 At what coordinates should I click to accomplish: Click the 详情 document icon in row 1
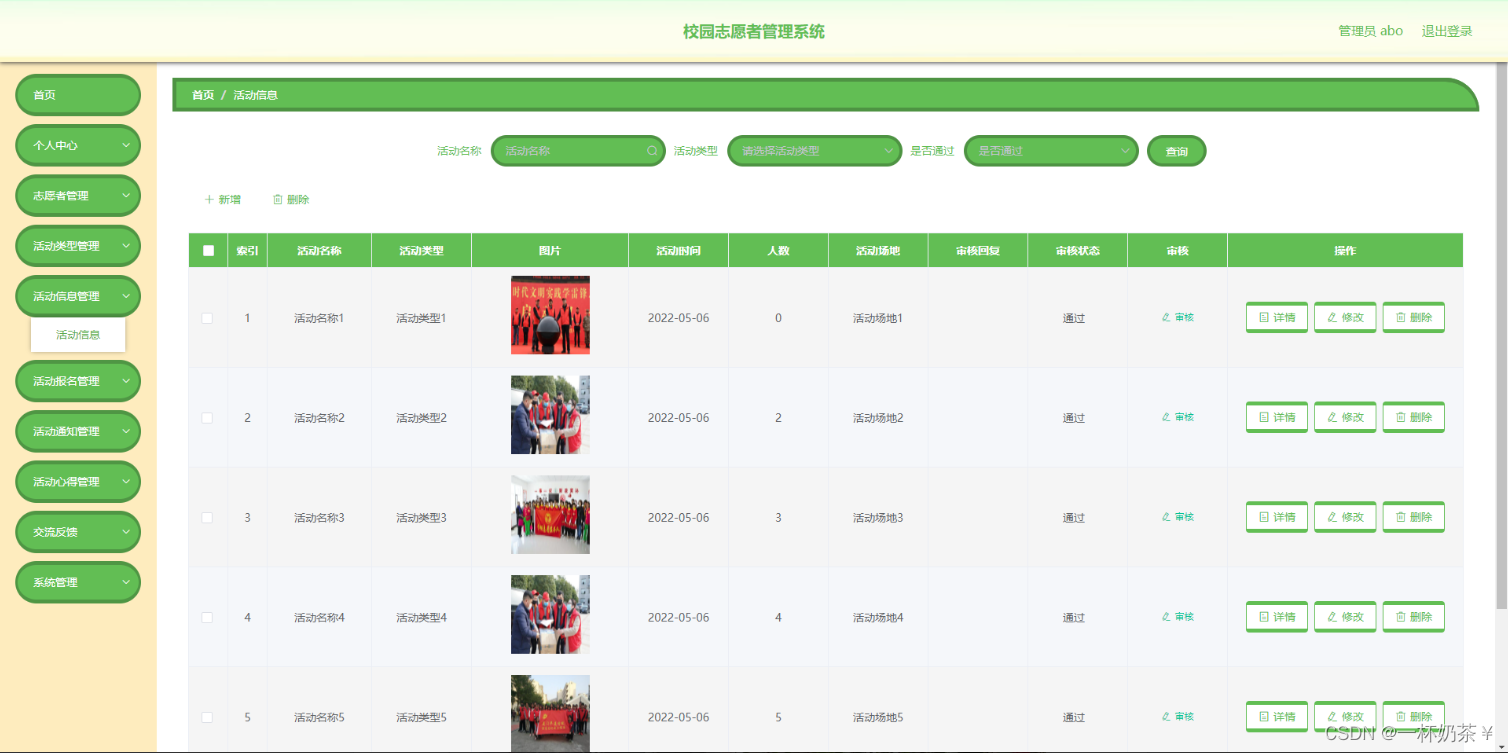coord(1264,317)
